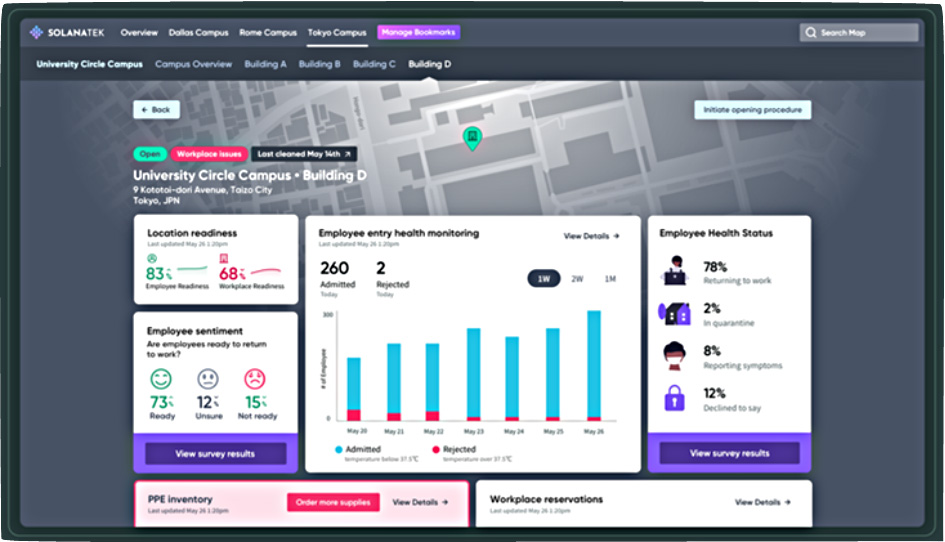Click the SolanaTek logo icon
This screenshot has width=945, height=542.
click(x=37, y=33)
